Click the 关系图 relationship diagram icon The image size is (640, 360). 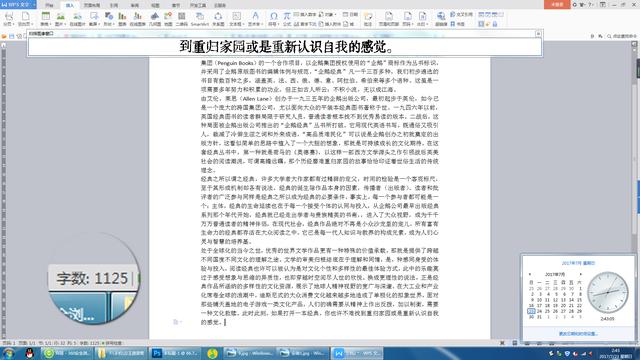tap(218, 16)
